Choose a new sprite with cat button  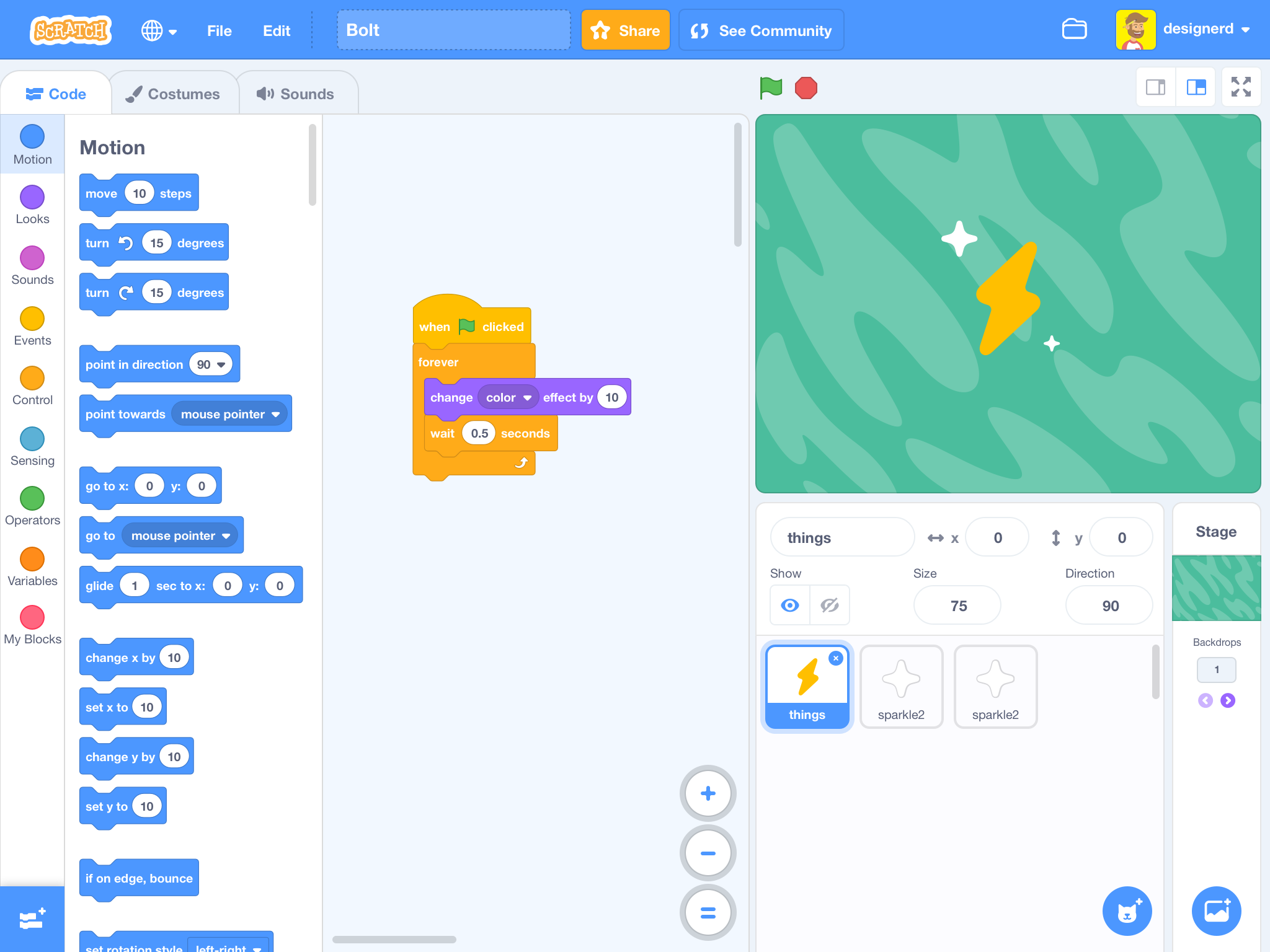click(x=1127, y=911)
